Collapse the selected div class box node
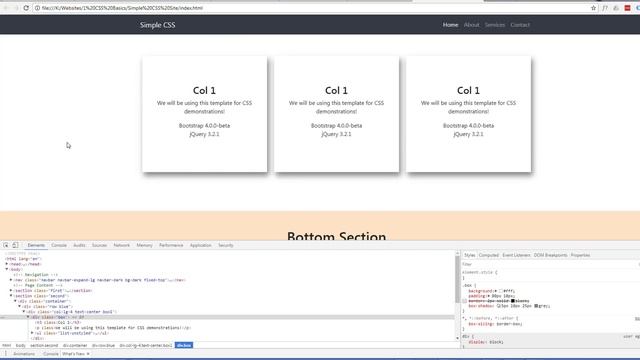This screenshot has height=360, width=640. point(28,317)
